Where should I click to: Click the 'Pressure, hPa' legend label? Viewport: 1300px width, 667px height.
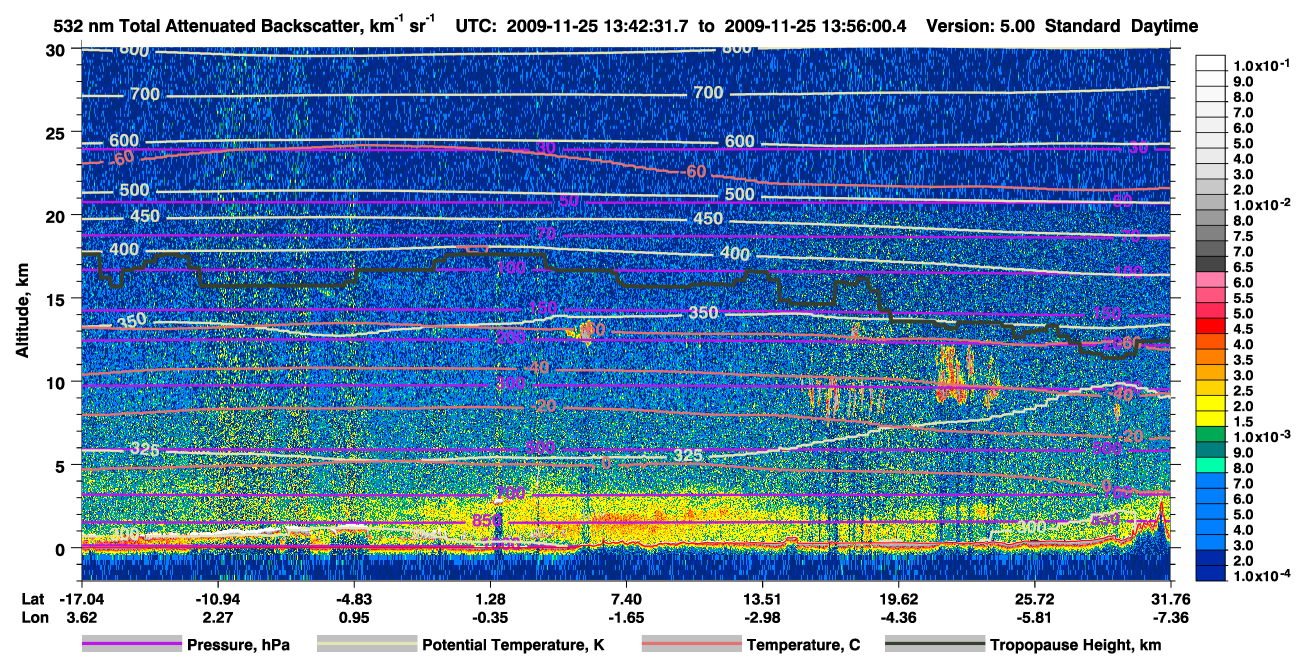click(238, 645)
